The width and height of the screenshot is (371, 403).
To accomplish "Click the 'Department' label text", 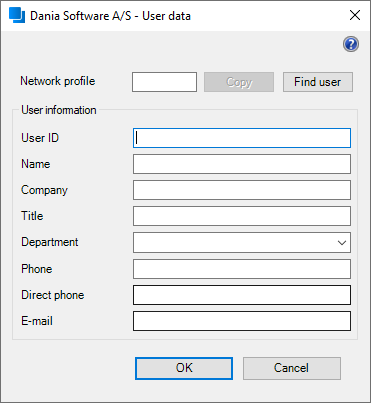I will 50,242.
